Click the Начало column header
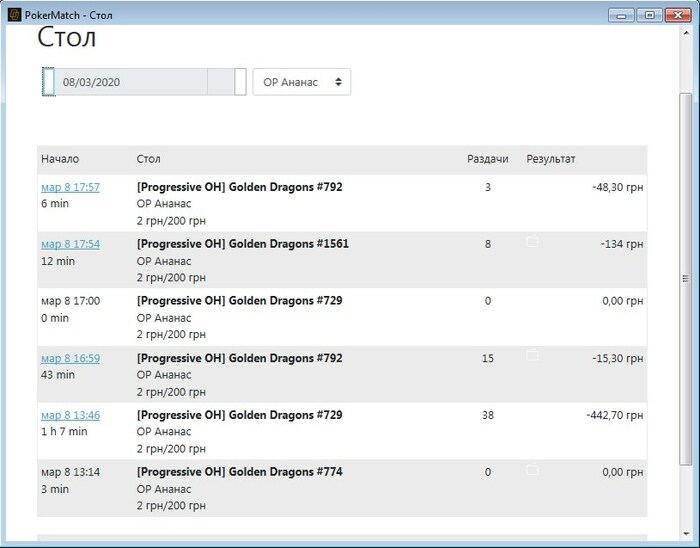Viewport: 700px width, 548px height. [60, 159]
